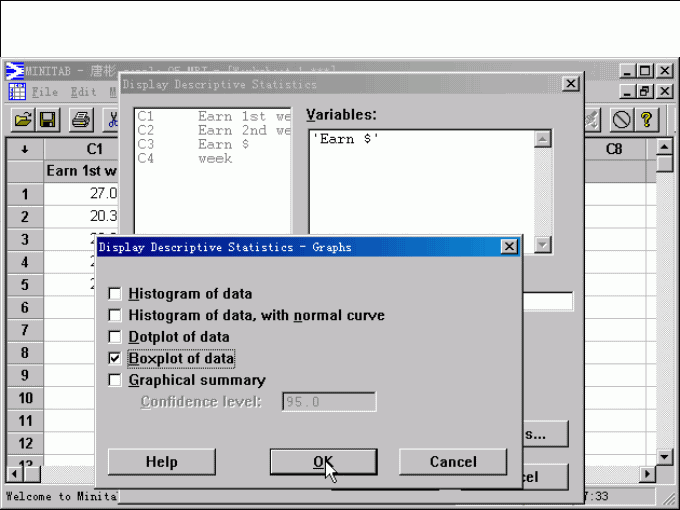The width and height of the screenshot is (680, 510).
Task: Click the Print toolbar icon
Action: 81,120
